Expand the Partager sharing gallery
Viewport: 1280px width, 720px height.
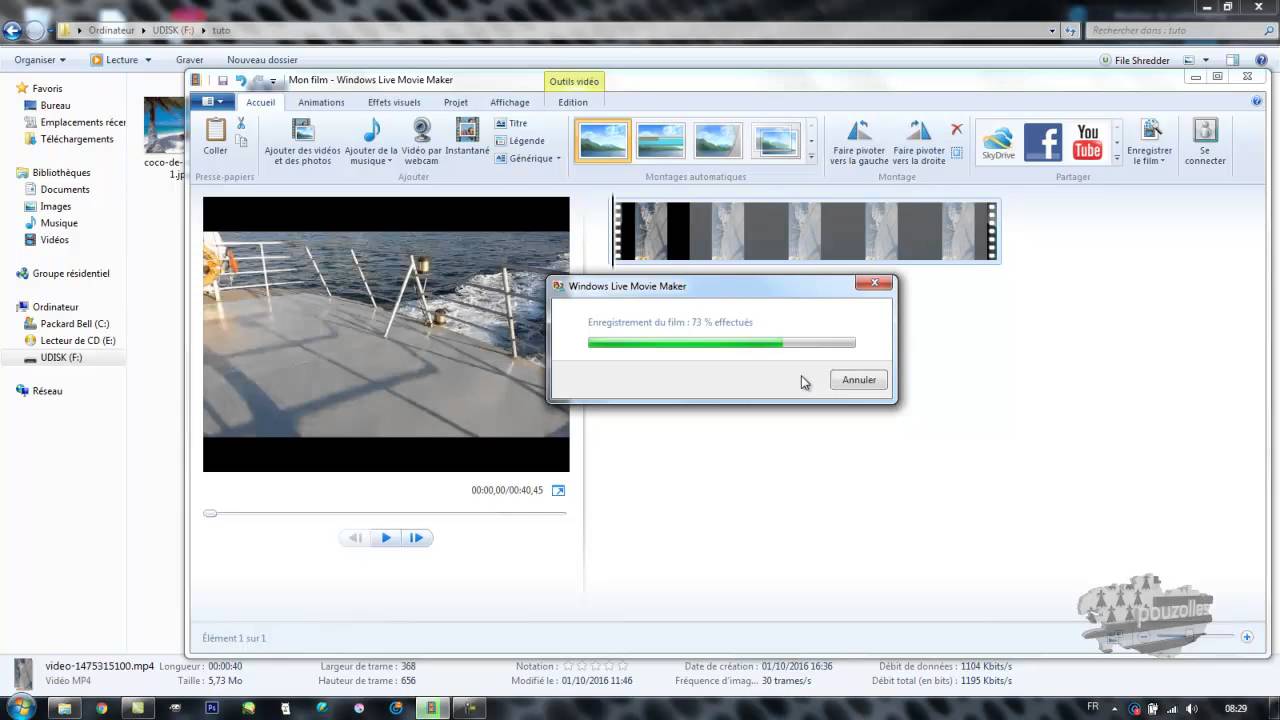pos(1117,157)
